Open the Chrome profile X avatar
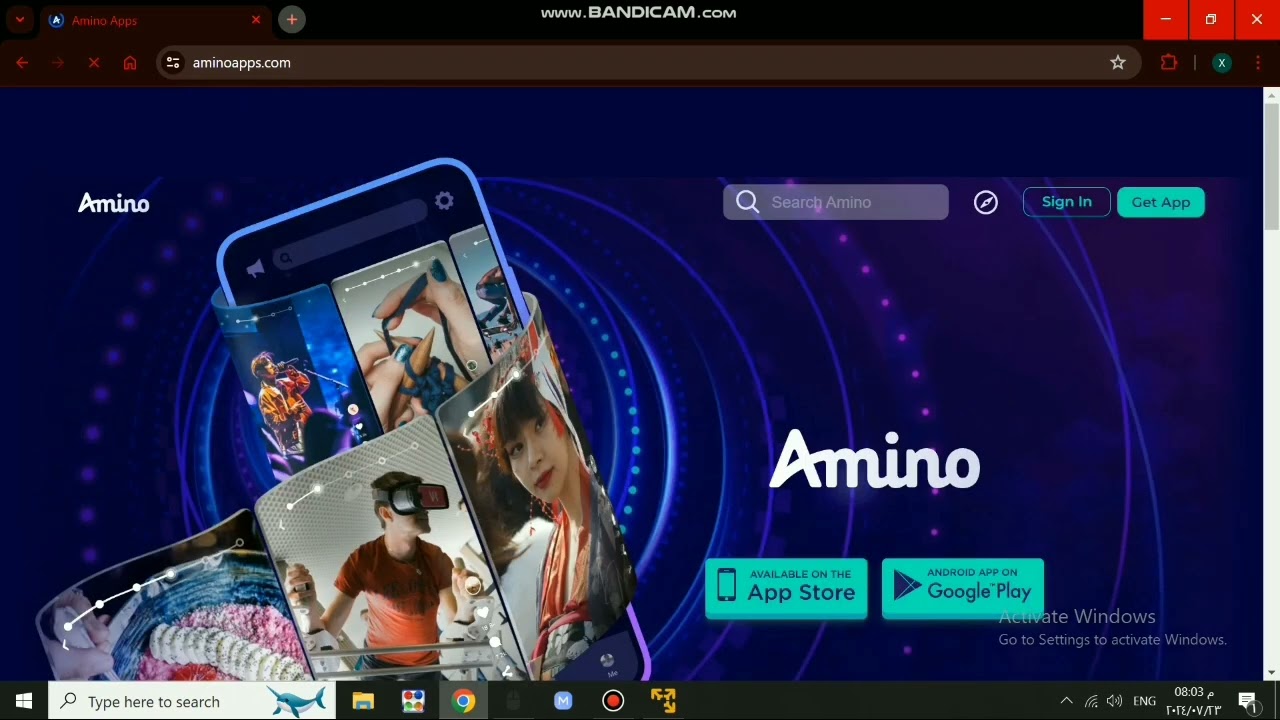This screenshot has width=1280, height=720. click(x=1221, y=63)
